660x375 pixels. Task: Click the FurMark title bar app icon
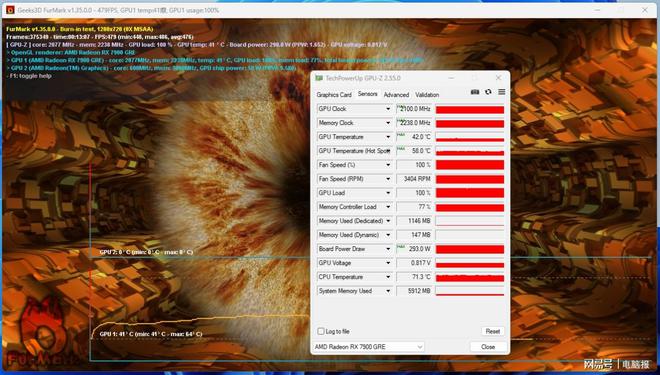coord(11,10)
